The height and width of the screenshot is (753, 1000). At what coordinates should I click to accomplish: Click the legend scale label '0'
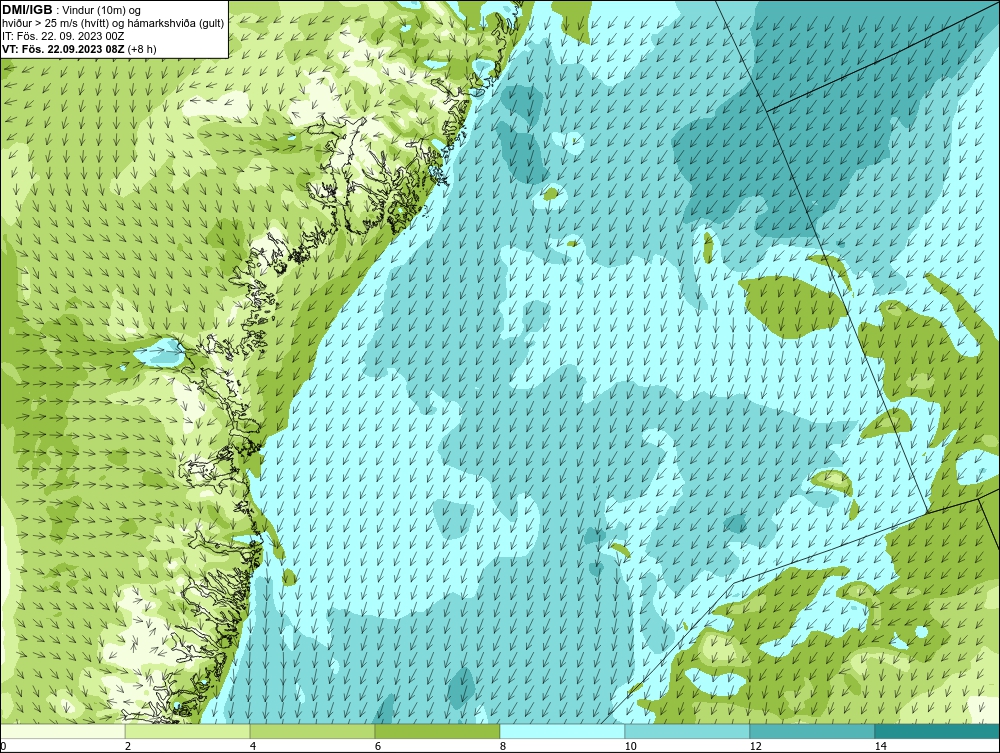(x=3, y=746)
